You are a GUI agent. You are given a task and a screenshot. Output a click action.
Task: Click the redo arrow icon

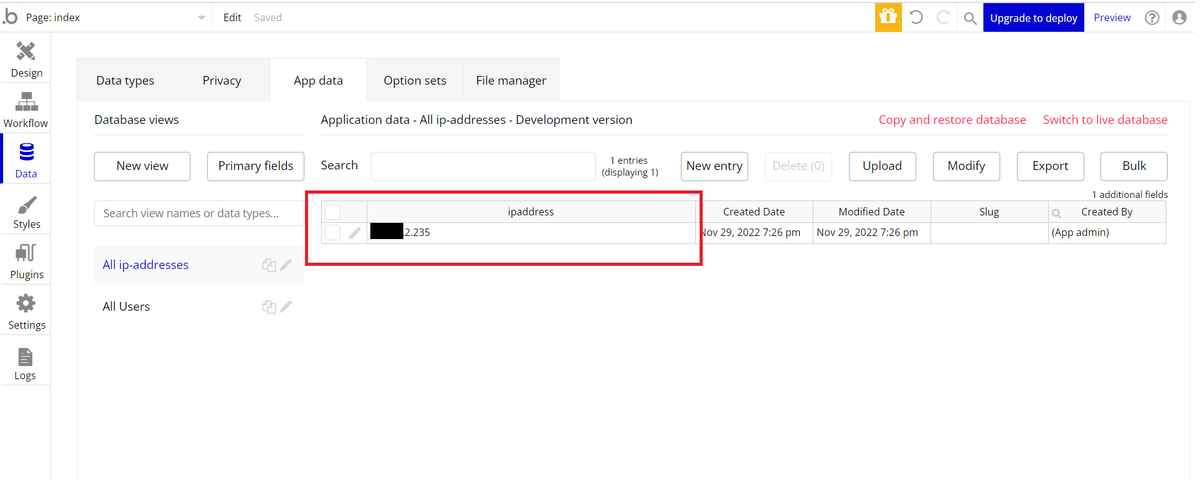943,17
